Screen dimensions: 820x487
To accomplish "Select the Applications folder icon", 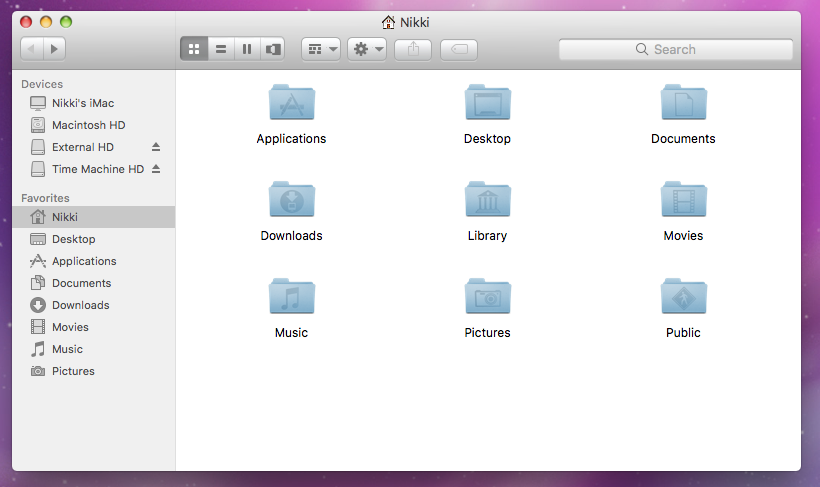I will 292,103.
